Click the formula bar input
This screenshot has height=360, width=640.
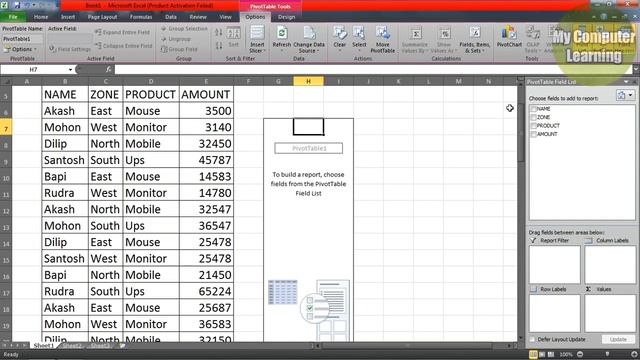tap(373, 69)
